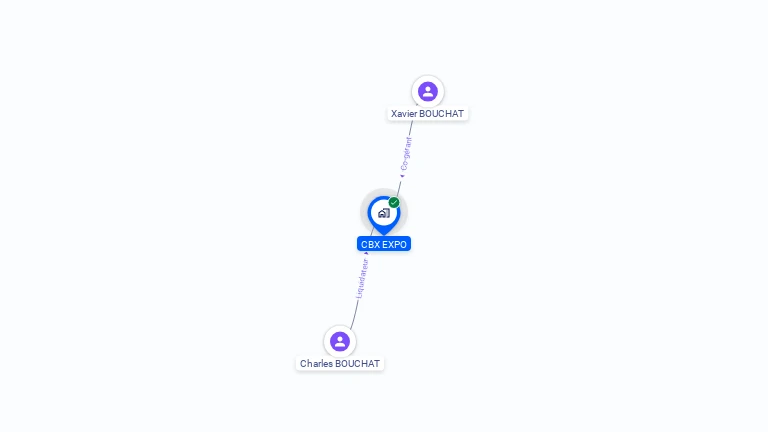Select the blue CBX EXPO company label

click(x=384, y=244)
